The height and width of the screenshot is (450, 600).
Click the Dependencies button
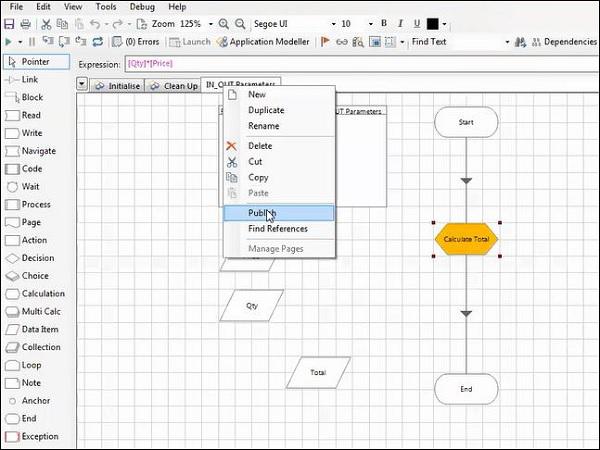tap(564, 42)
